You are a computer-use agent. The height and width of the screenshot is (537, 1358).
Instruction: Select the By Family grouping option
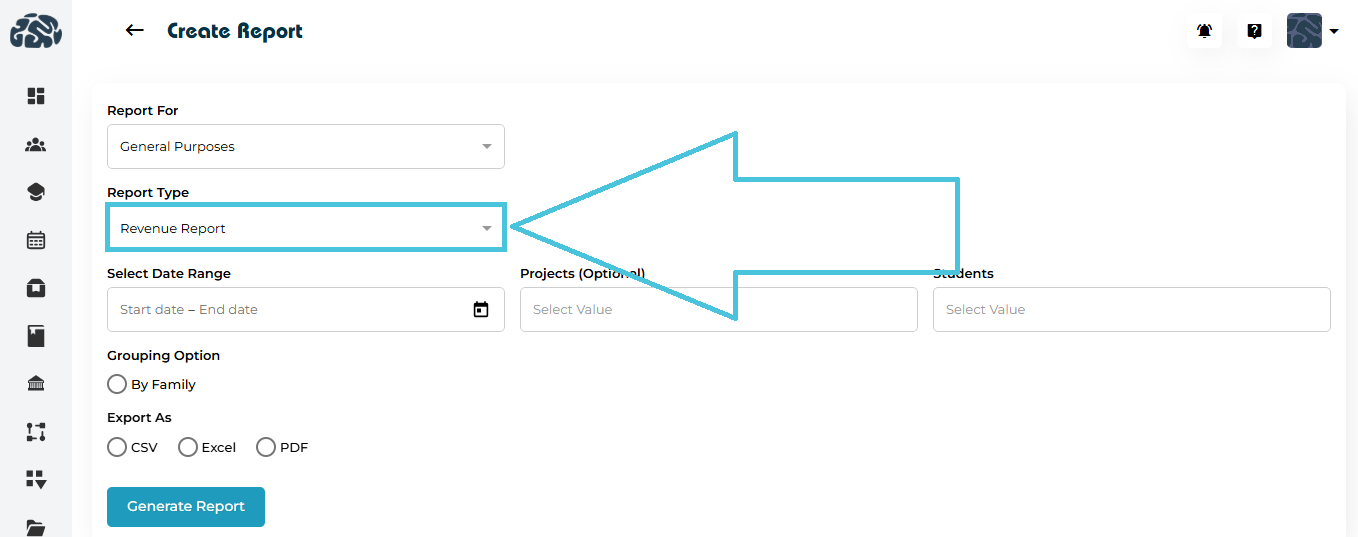click(x=117, y=384)
